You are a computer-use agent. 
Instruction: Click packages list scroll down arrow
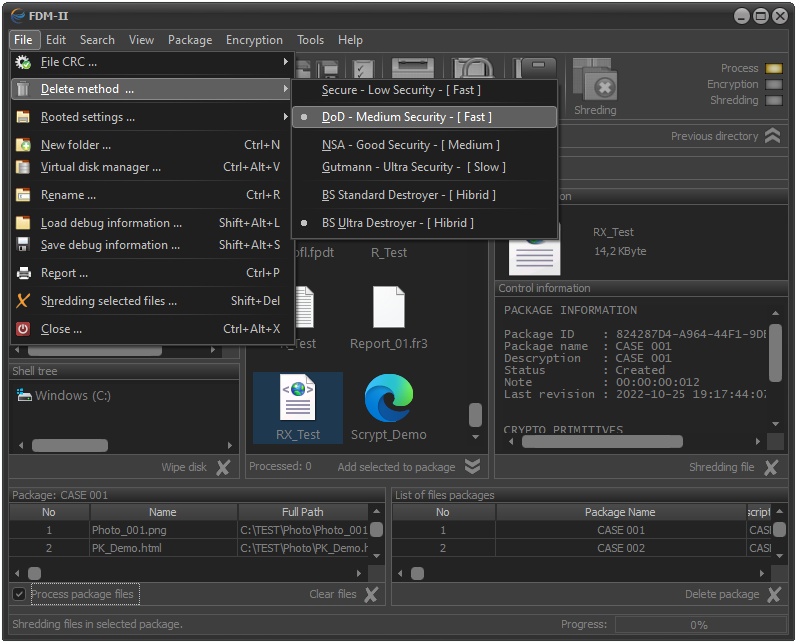780,556
